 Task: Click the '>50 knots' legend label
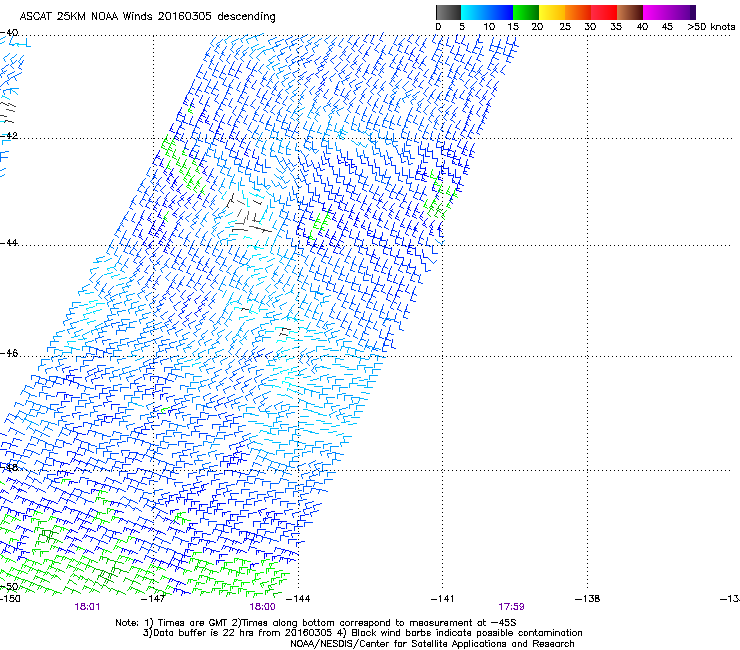click(x=711, y=27)
